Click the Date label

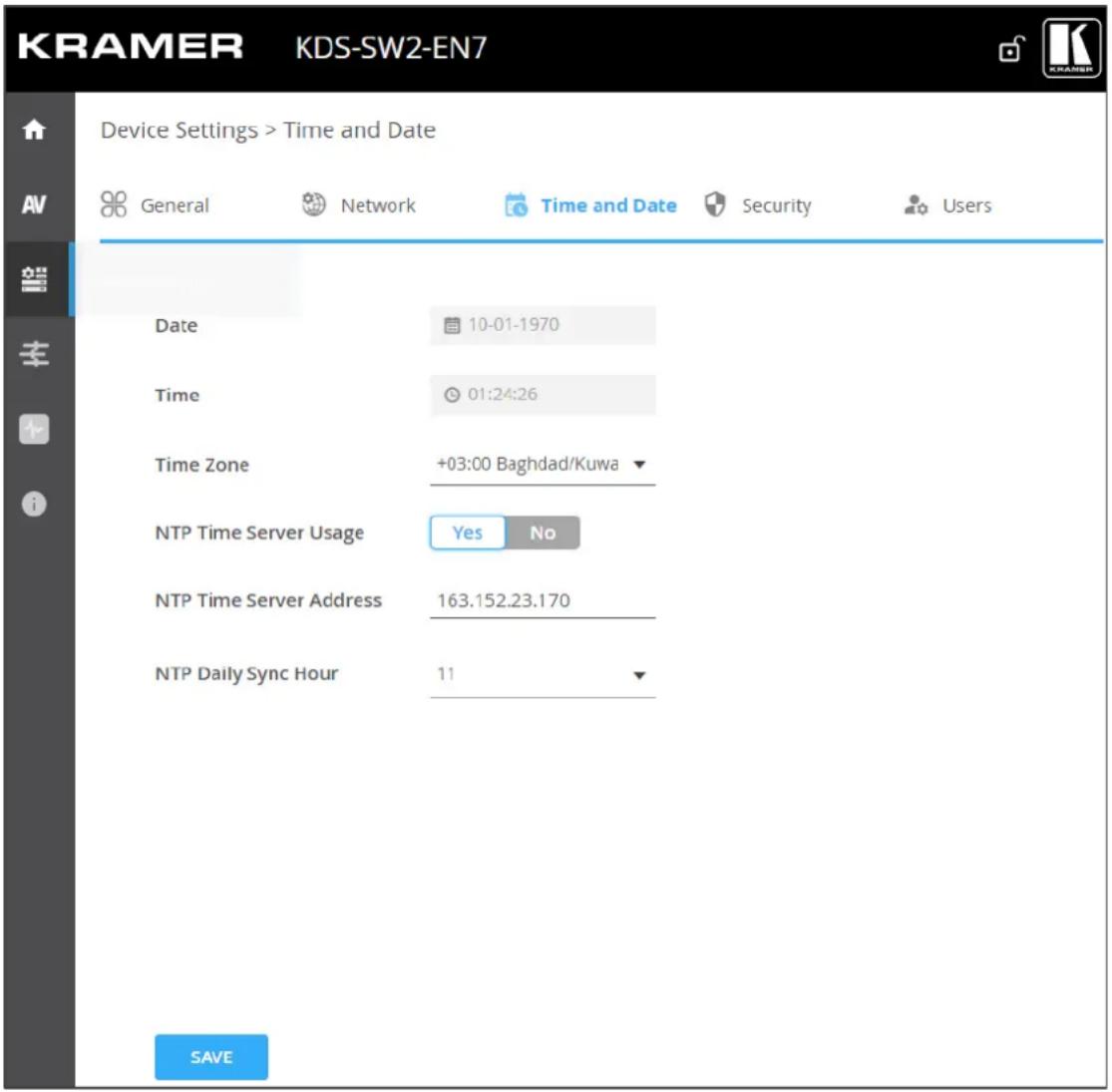177,325
